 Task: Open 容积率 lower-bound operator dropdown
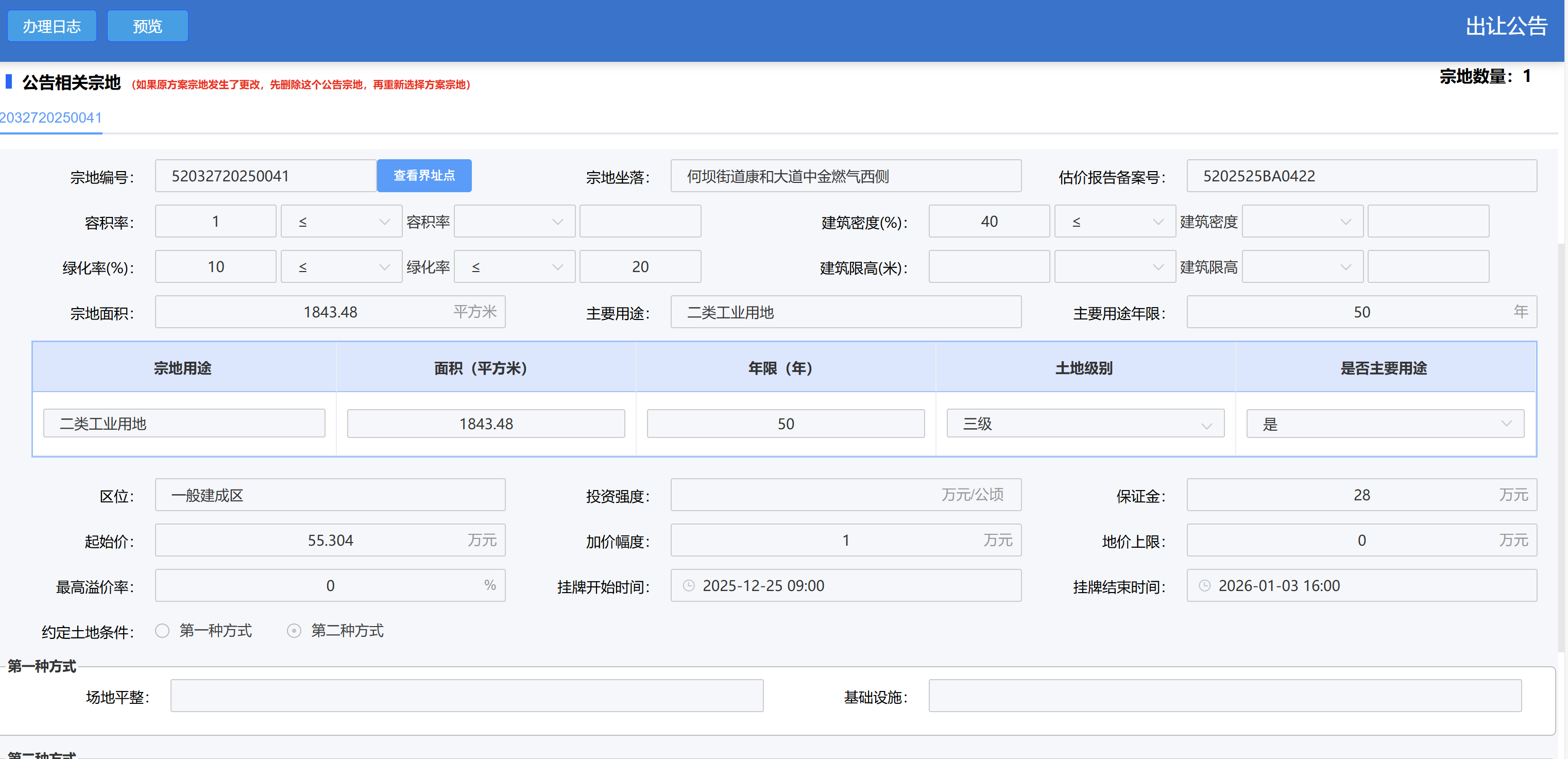point(341,222)
